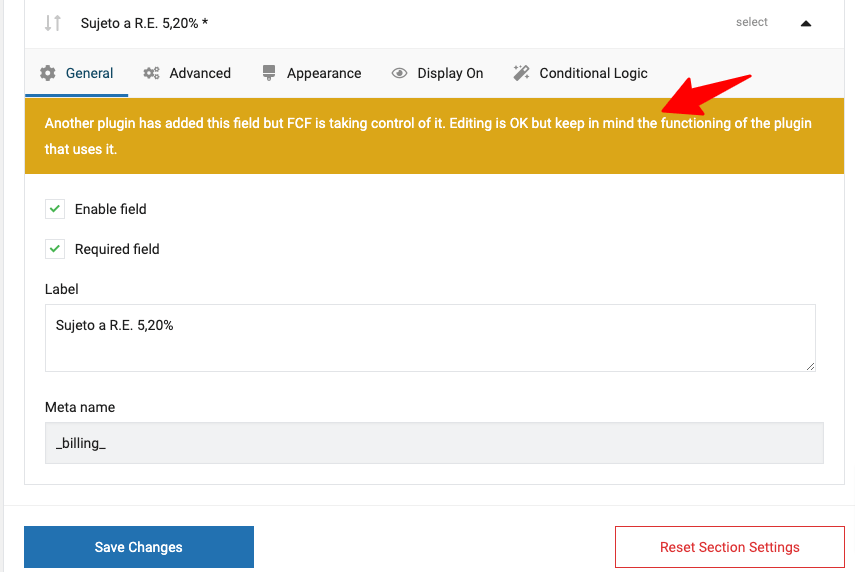Image resolution: width=855 pixels, height=572 pixels.
Task: Click the textarea resize handle corner
Action: tap(810, 366)
